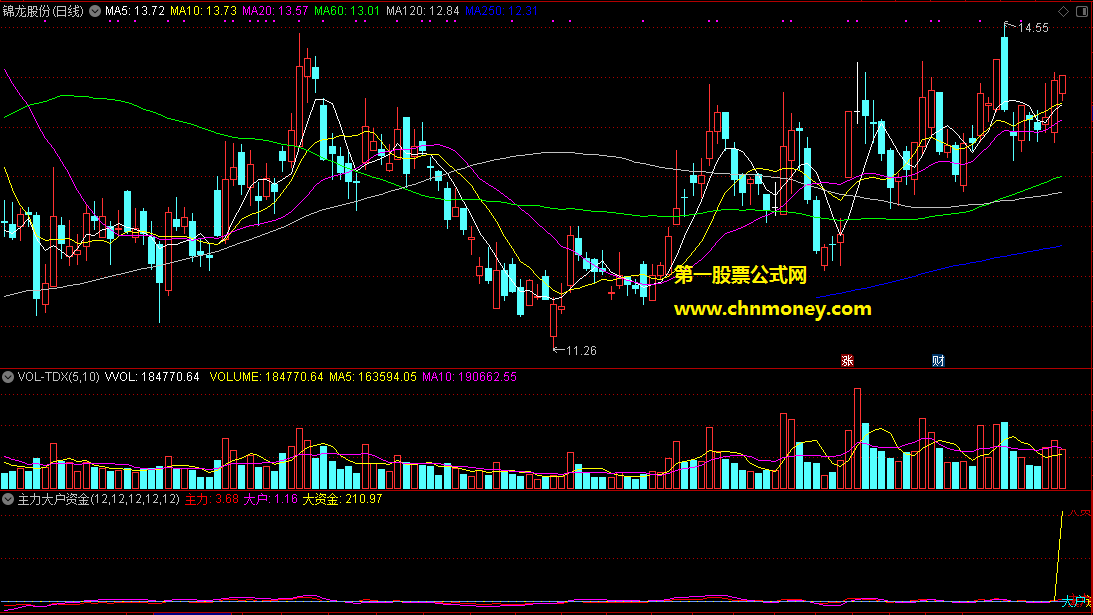This screenshot has height=615, width=1093.
Task: Click the stock title 锦龙股份(日线)
Action: click(x=43, y=11)
